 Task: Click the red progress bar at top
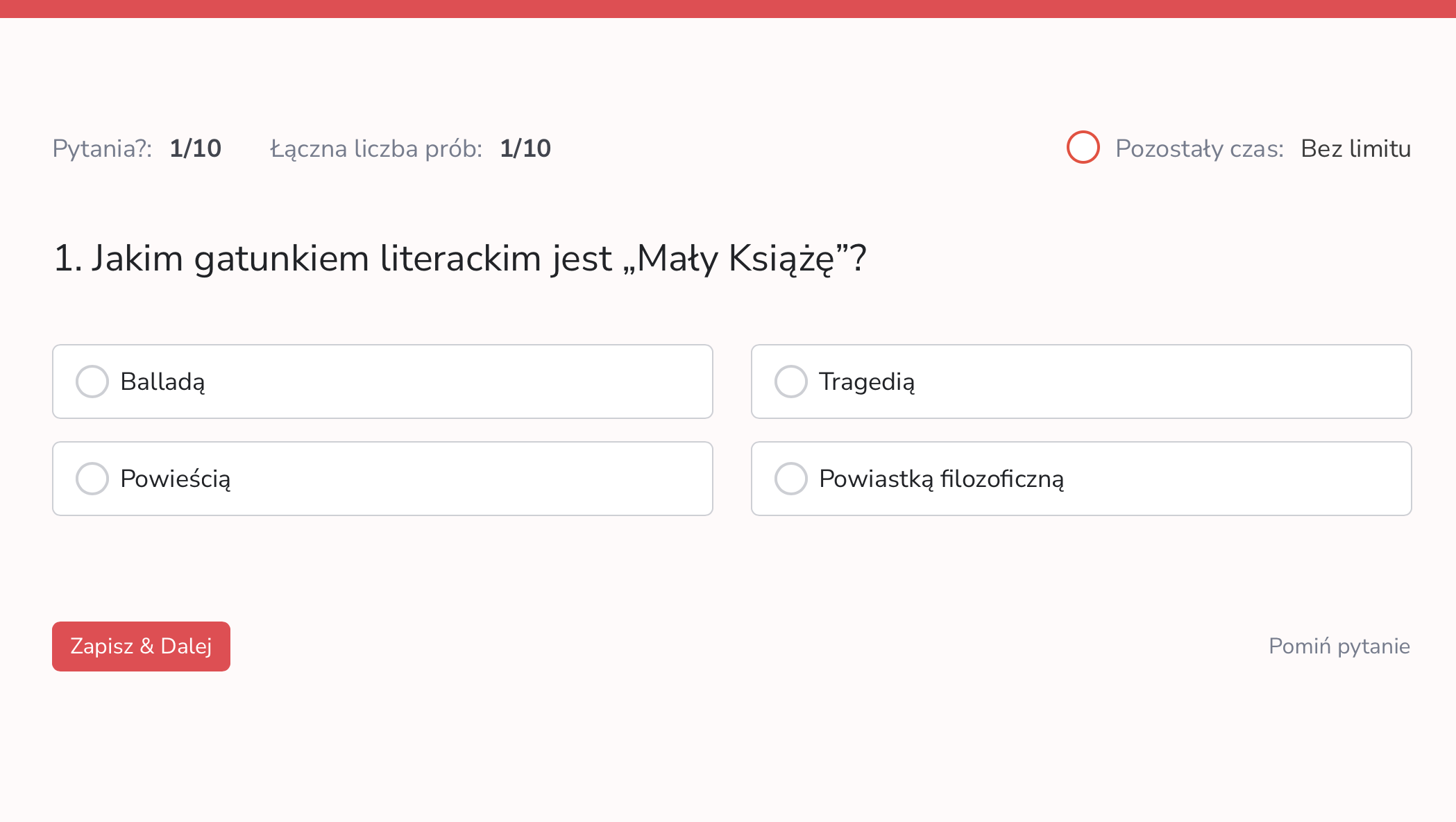click(728, 8)
